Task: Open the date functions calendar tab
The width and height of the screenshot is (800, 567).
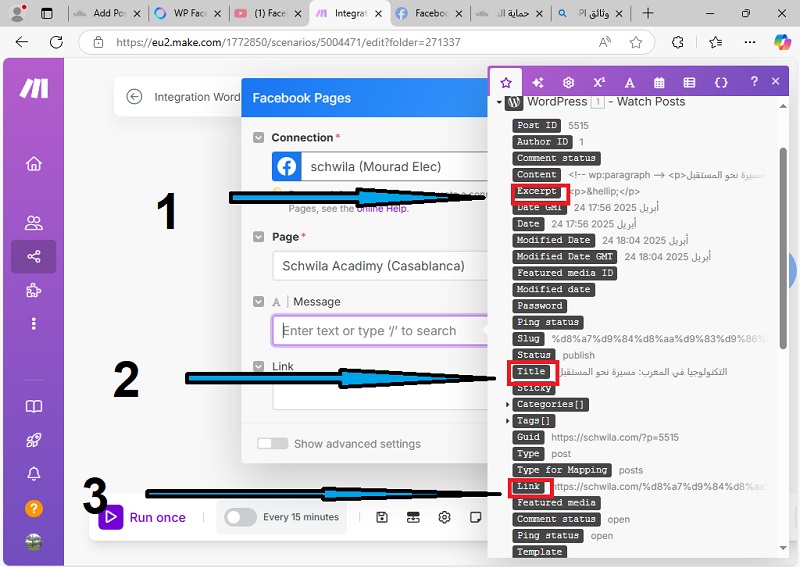Action: click(659, 83)
